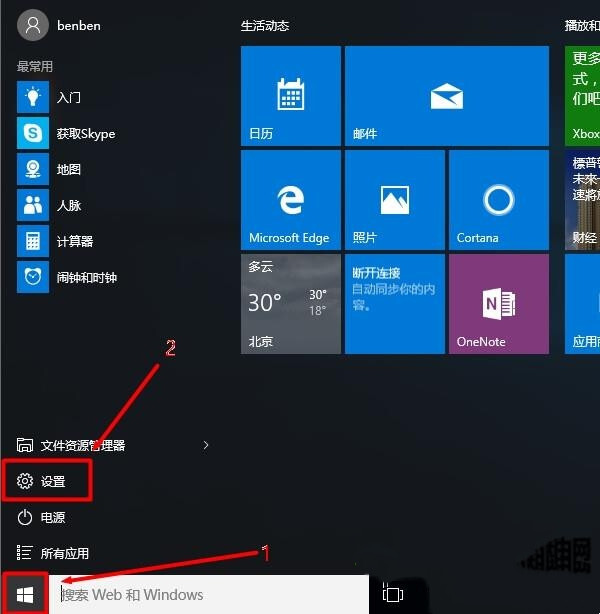Launch the 计算器 Calculator app icon
This screenshot has height=614, width=600.
coord(33,241)
